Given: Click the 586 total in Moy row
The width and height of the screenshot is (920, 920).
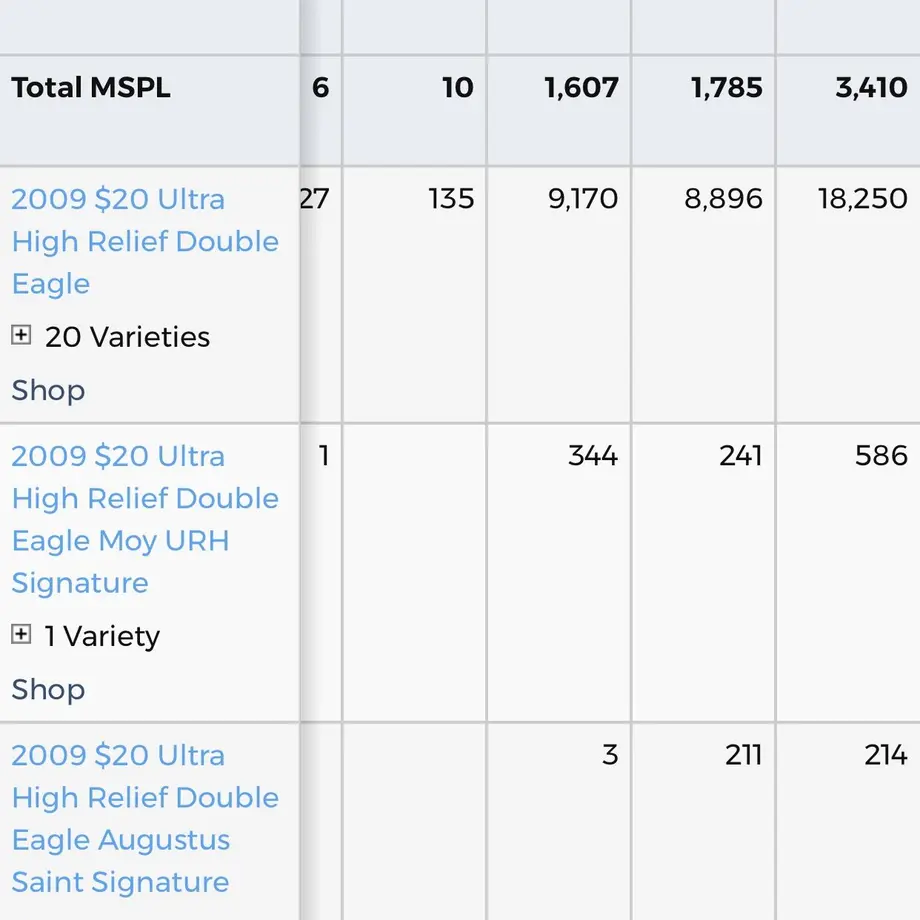Looking at the screenshot, I should pos(881,455).
